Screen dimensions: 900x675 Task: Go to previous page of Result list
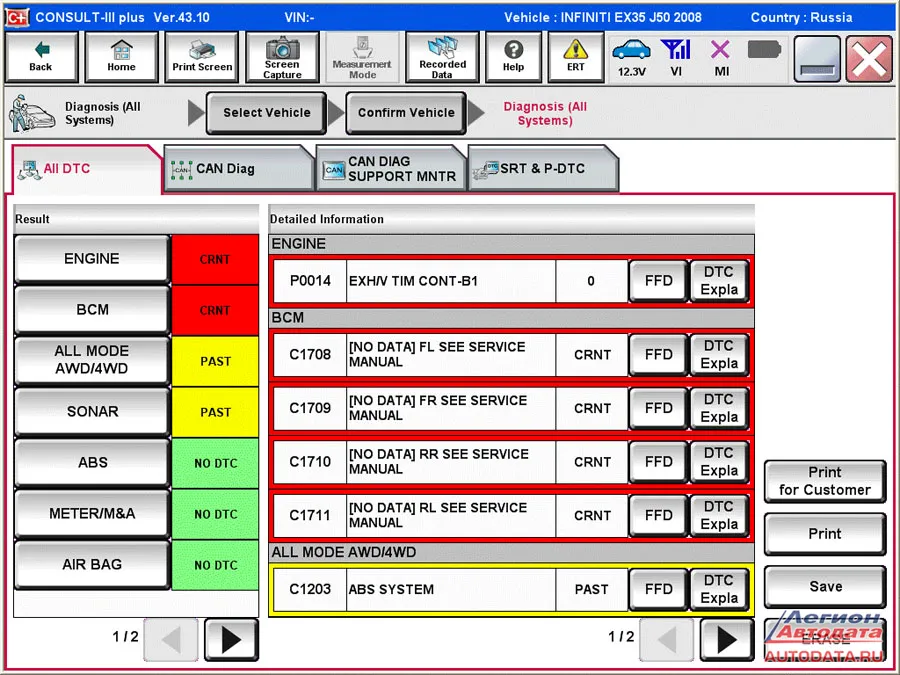pos(170,639)
